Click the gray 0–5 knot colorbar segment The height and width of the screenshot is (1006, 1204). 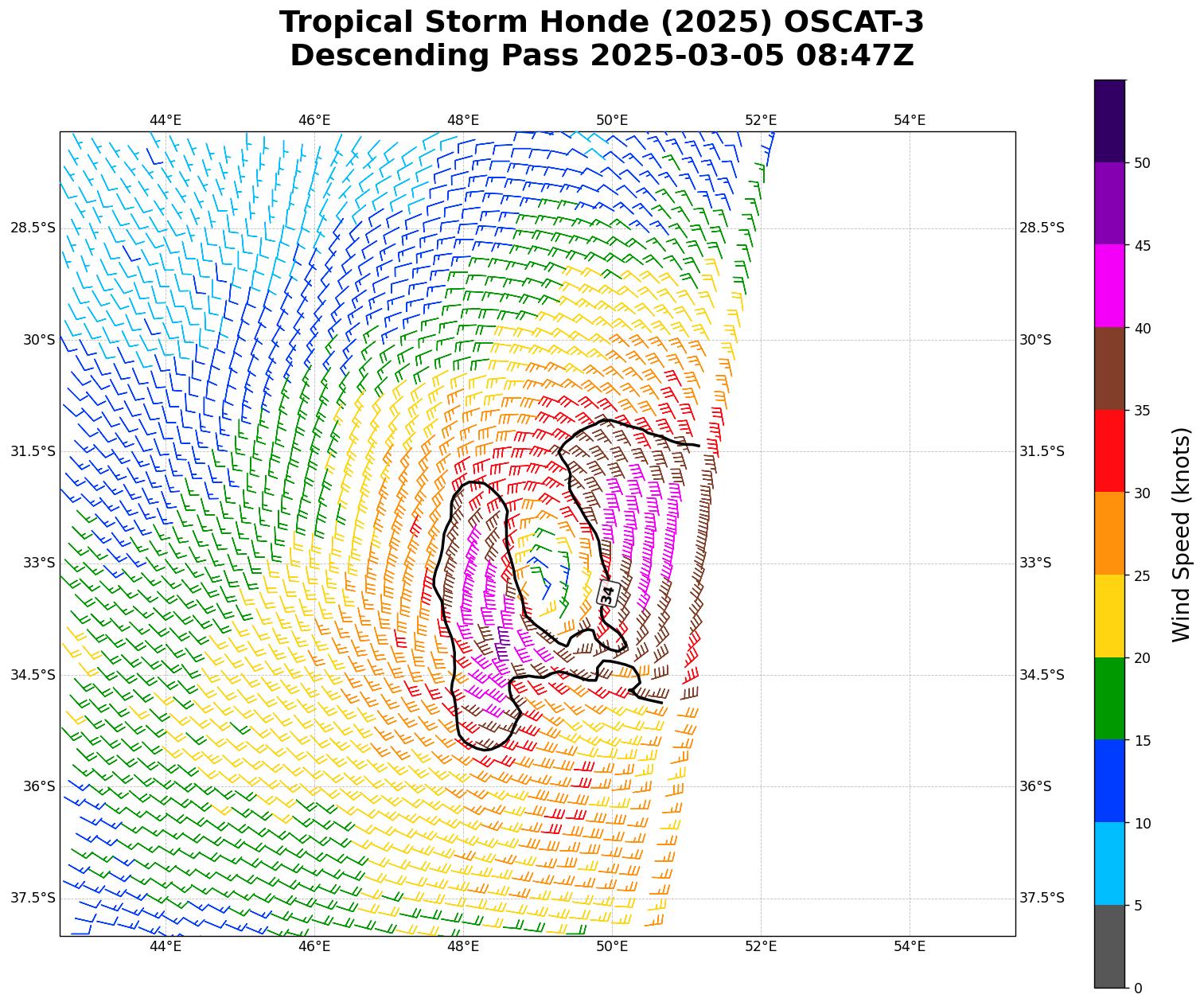[x=1109, y=946]
